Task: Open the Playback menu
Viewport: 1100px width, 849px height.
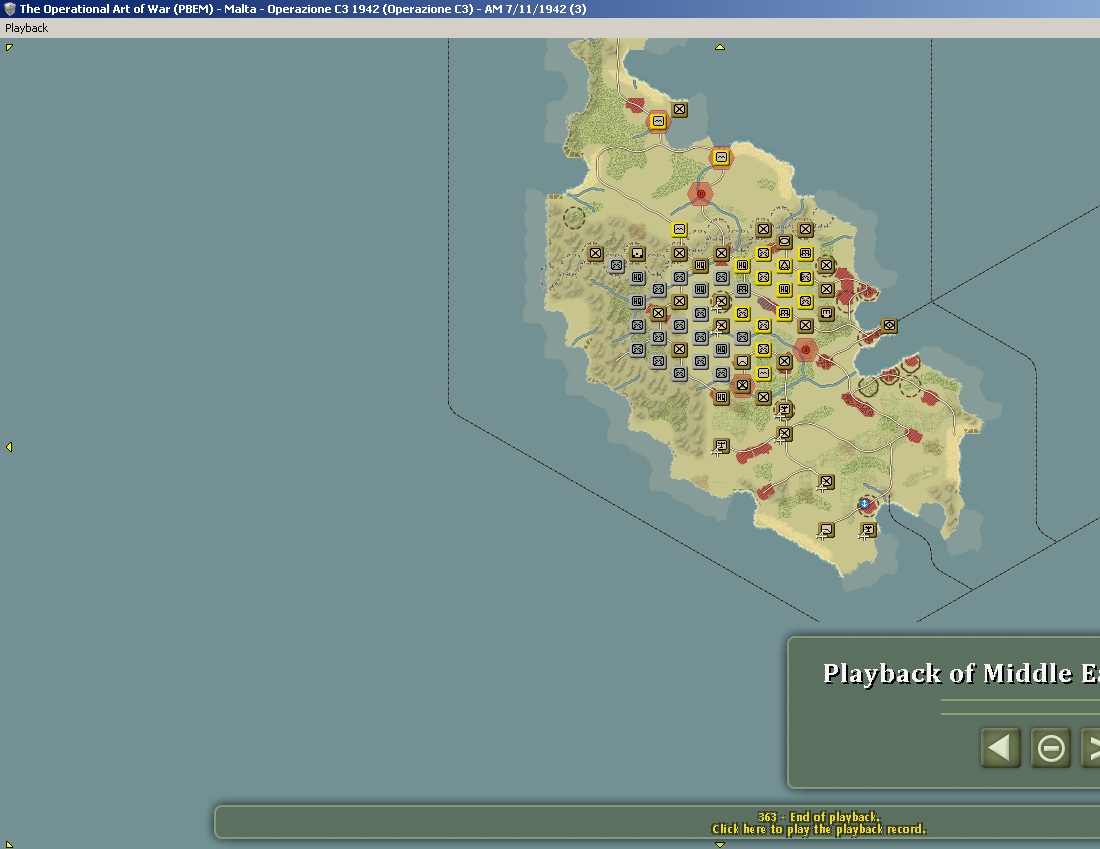Action: [x=26, y=28]
